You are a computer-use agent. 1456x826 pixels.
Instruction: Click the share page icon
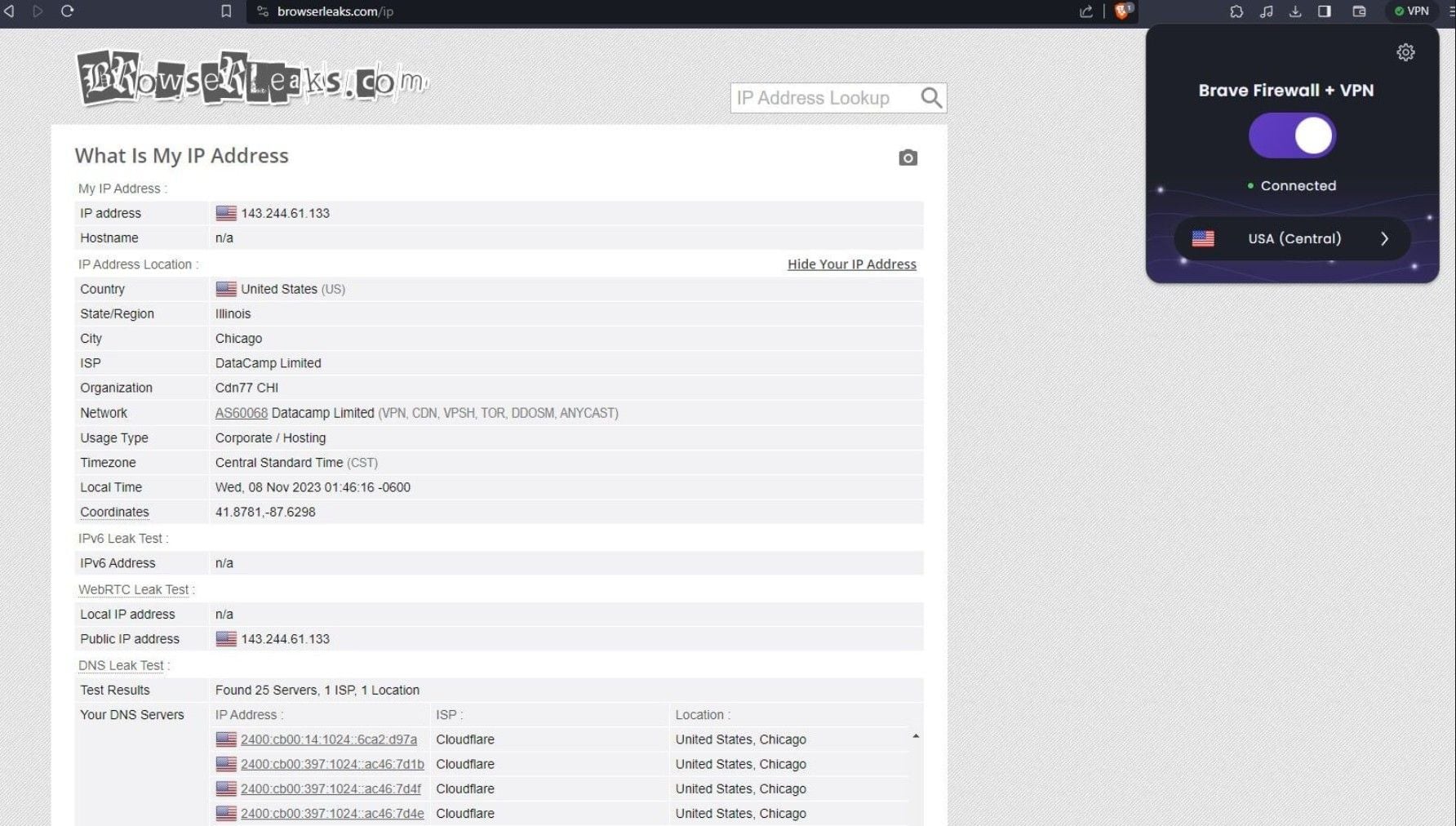1085,11
